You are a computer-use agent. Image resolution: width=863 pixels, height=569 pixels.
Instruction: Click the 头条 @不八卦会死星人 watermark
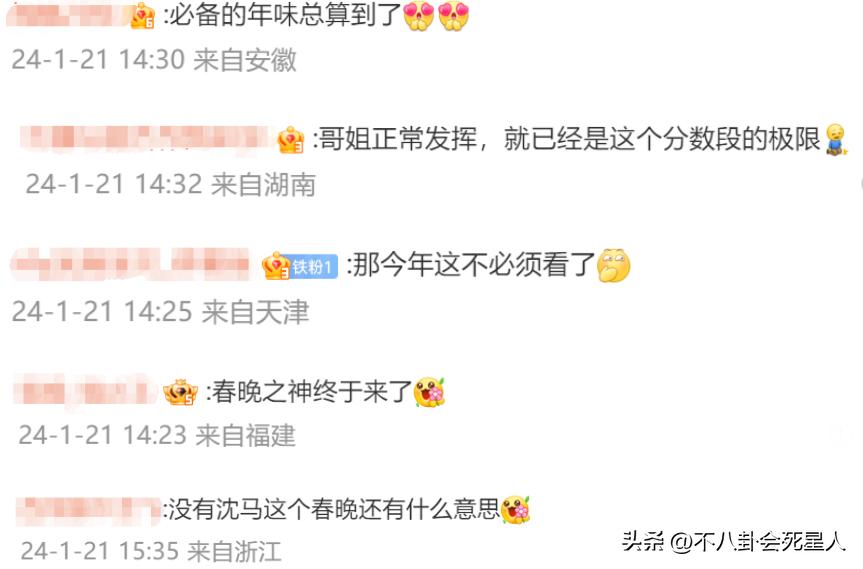[733, 541]
